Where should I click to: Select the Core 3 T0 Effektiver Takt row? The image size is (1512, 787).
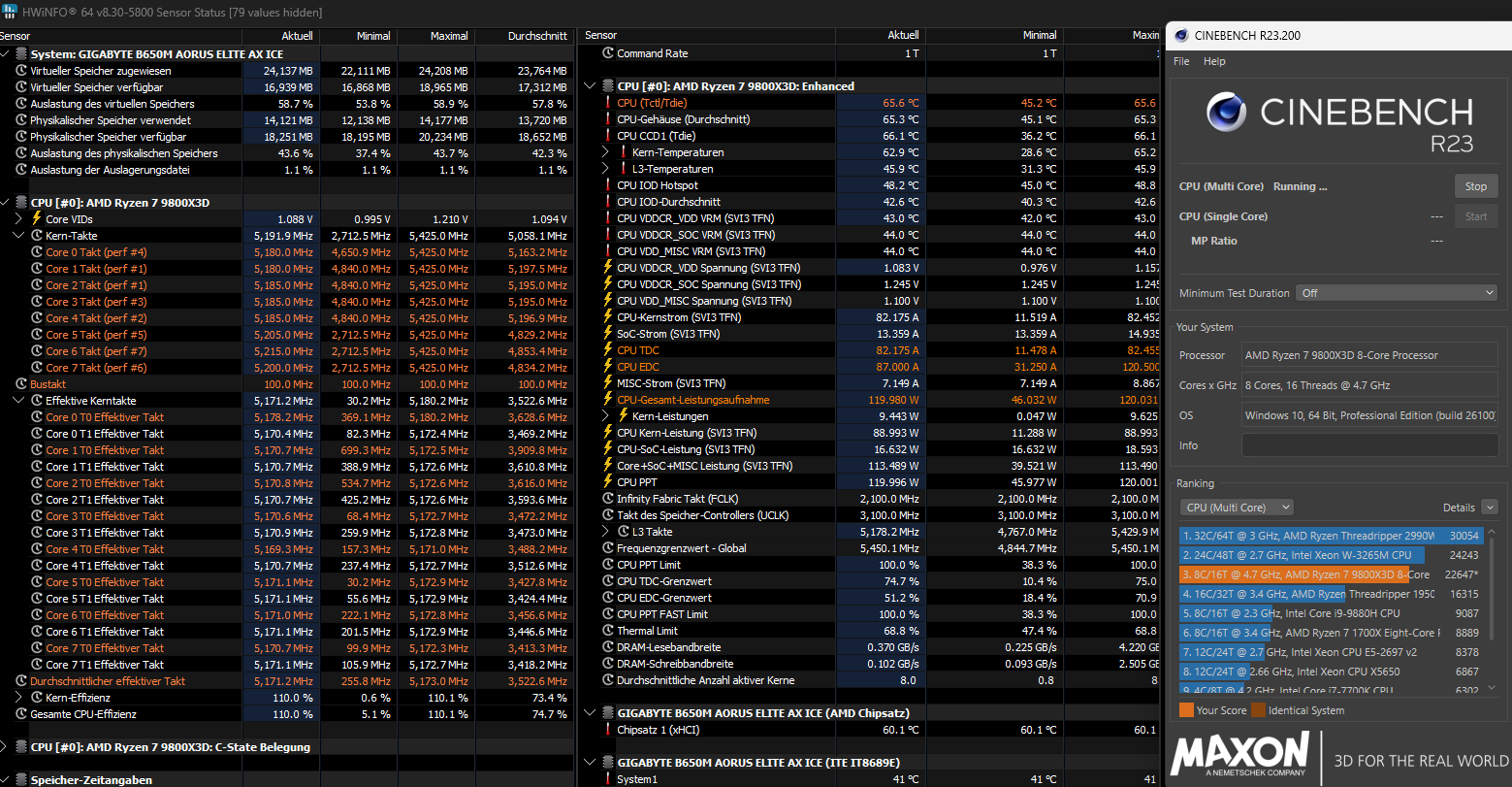286,516
